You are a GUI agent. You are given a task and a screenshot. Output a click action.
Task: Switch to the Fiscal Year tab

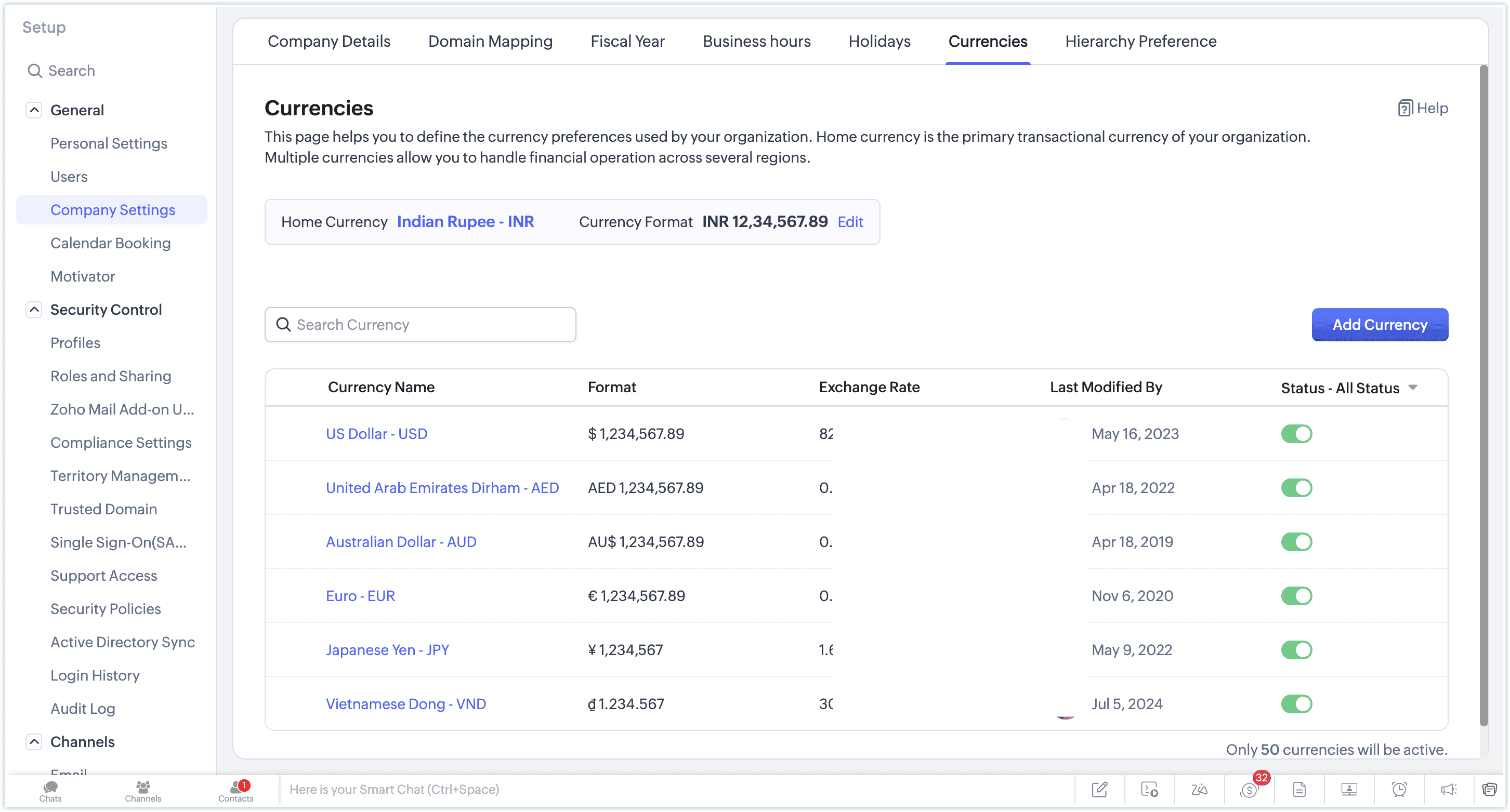point(627,42)
